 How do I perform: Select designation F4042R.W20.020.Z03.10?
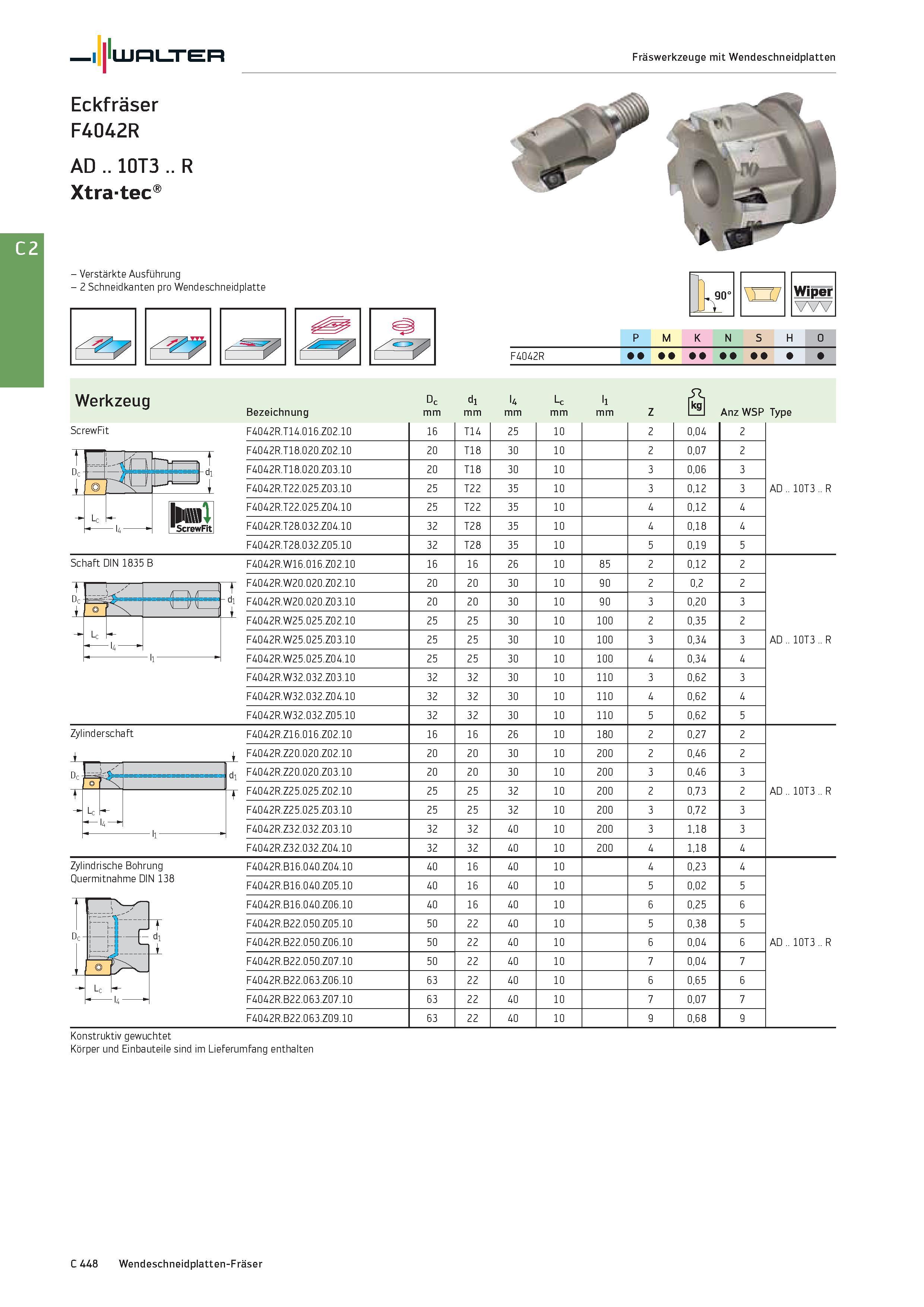click(x=301, y=602)
